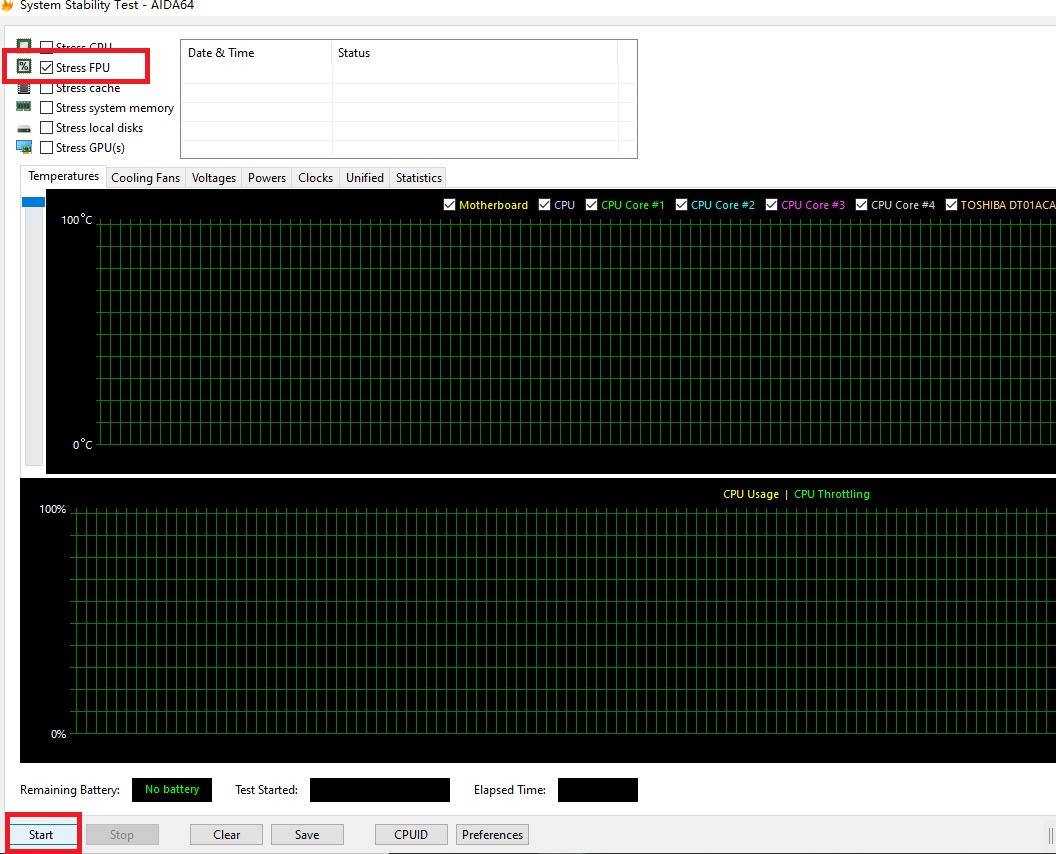The width and height of the screenshot is (1056, 854).
Task: Toggle CPU Core #2 graph checkbox
Action: [x=681, y=205]
